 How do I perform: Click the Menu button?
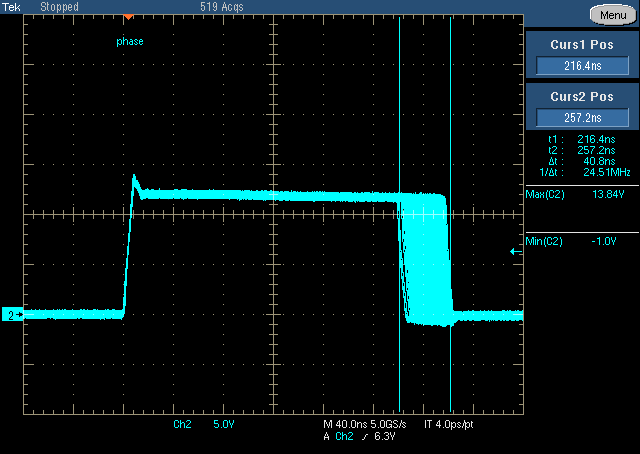608,15
